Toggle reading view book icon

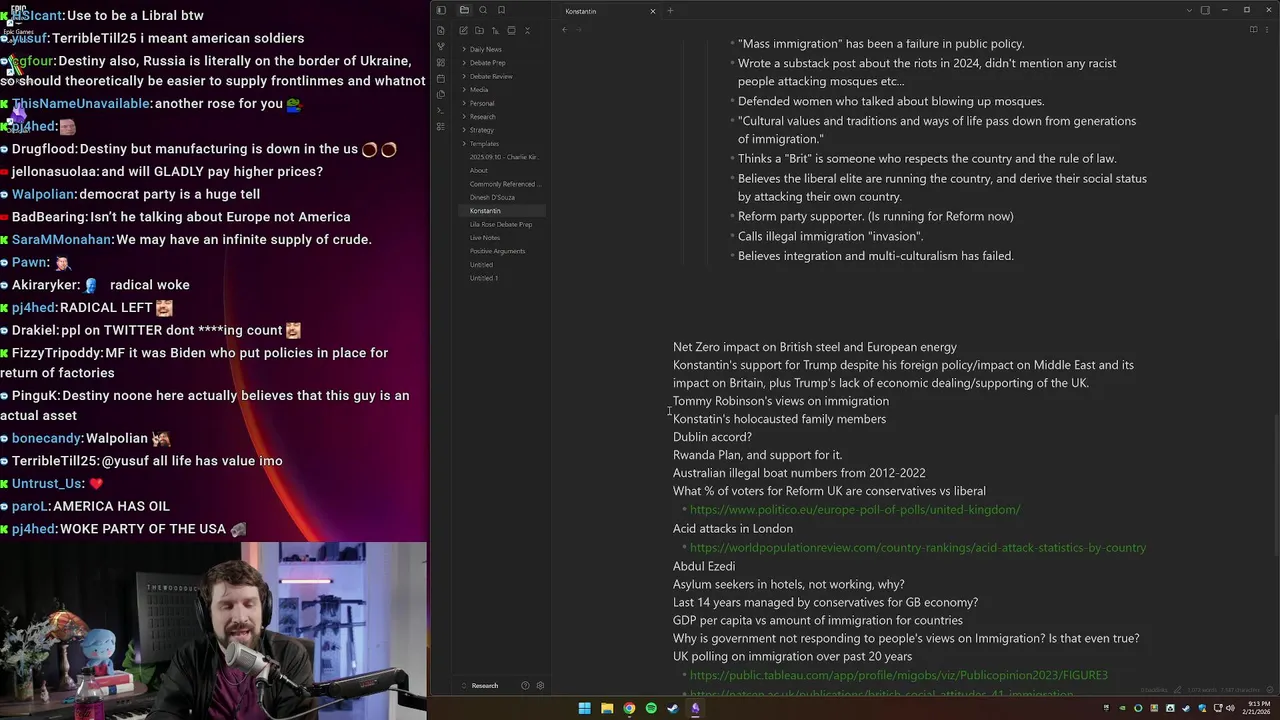[x=1253, y=29]
